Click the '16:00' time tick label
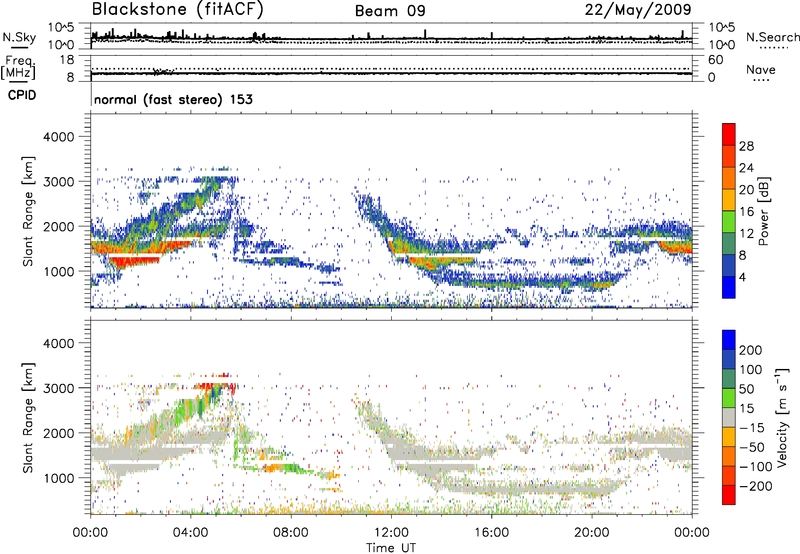The image size is (800, 554). point(491,533)
